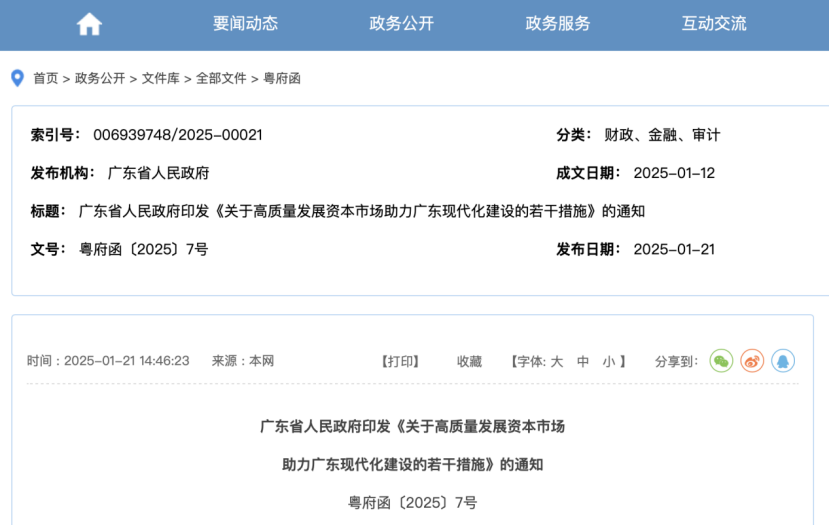
Task: Open 政务公开 in the breadcrumb trail
Action: point(100,78)
